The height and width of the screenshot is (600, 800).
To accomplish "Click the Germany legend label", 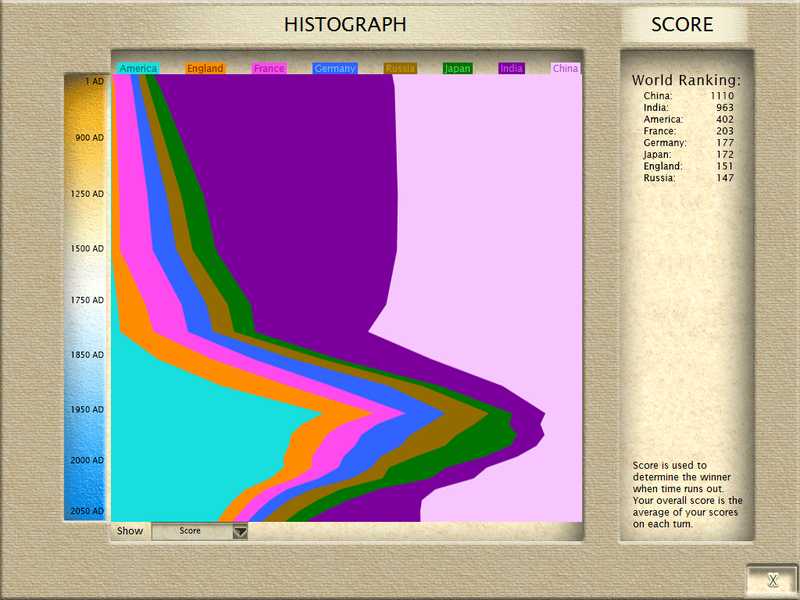I will pyautogui.click(x=335, y=68).
